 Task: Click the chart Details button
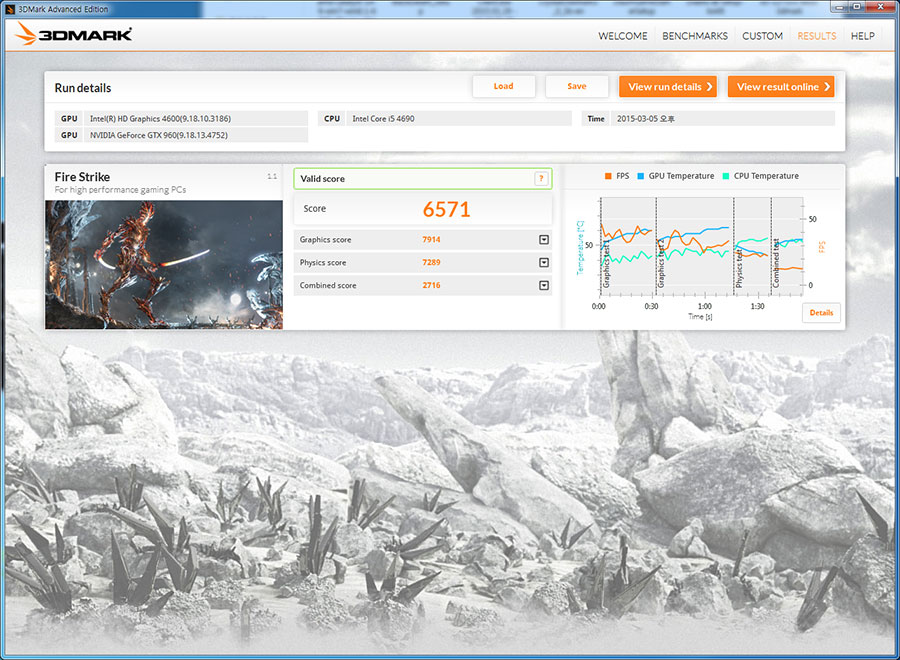[821, 313]
